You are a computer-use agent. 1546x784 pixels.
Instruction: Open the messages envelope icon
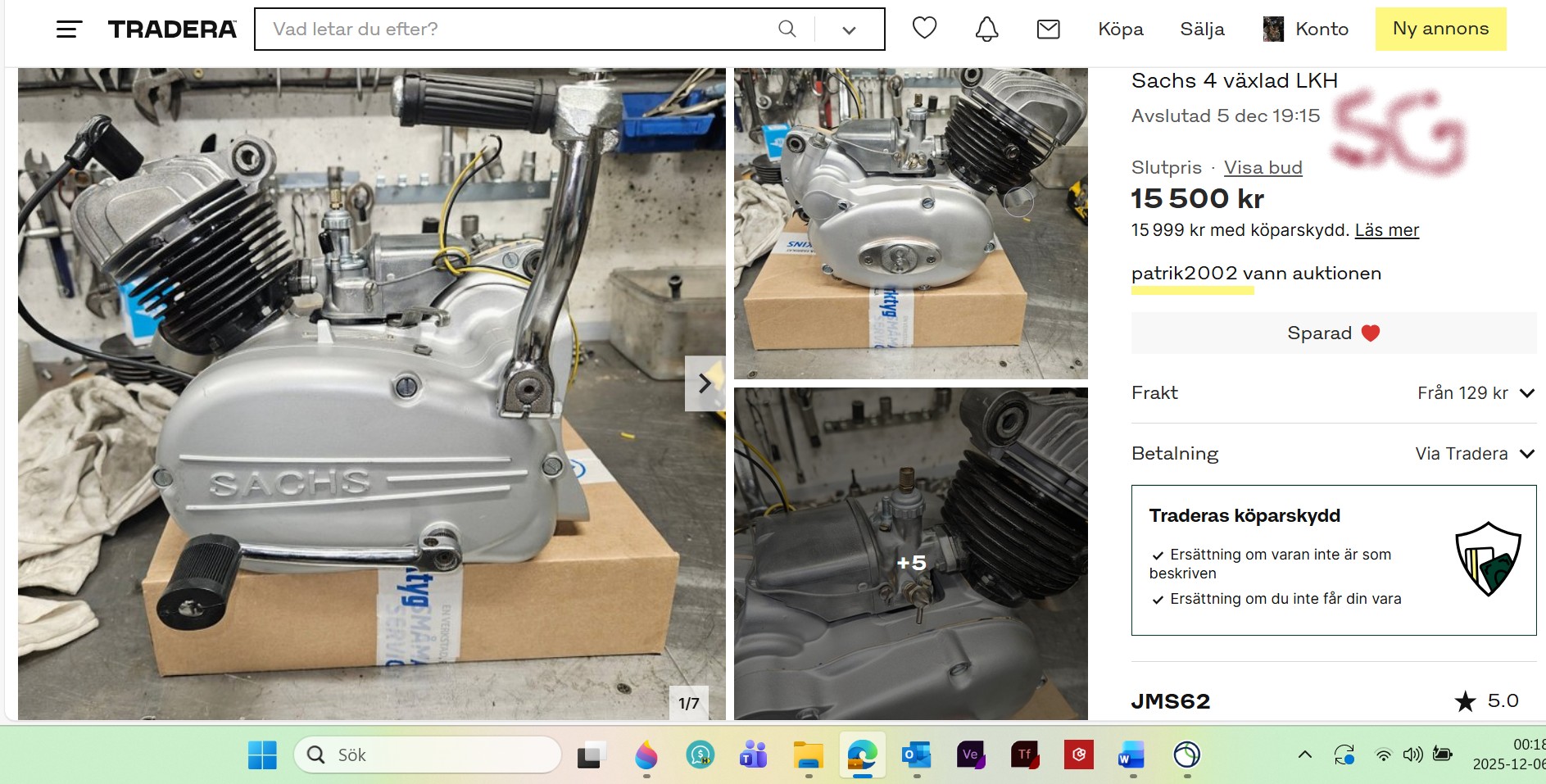[1048, 29]
